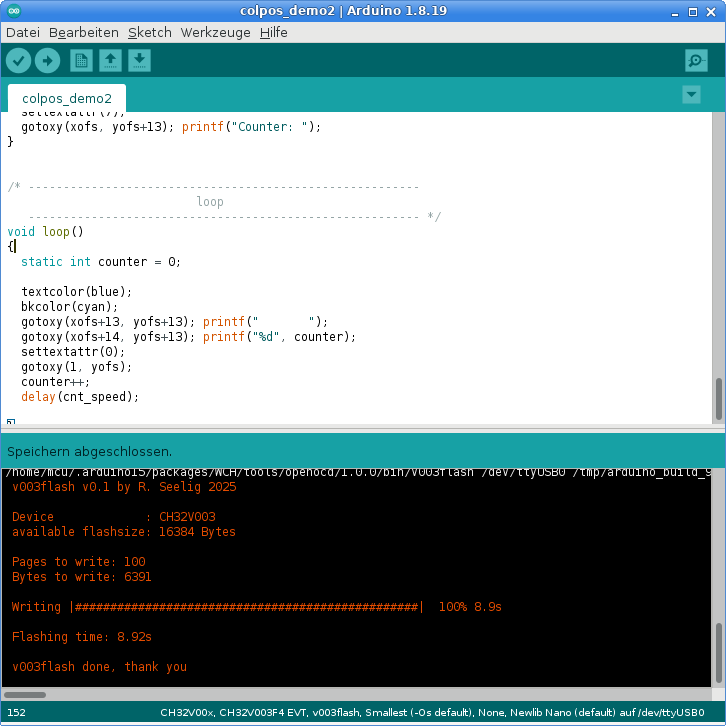Select the colpos_demo2 tab
This screenshot has width=726, height=726.
(67, 98)
